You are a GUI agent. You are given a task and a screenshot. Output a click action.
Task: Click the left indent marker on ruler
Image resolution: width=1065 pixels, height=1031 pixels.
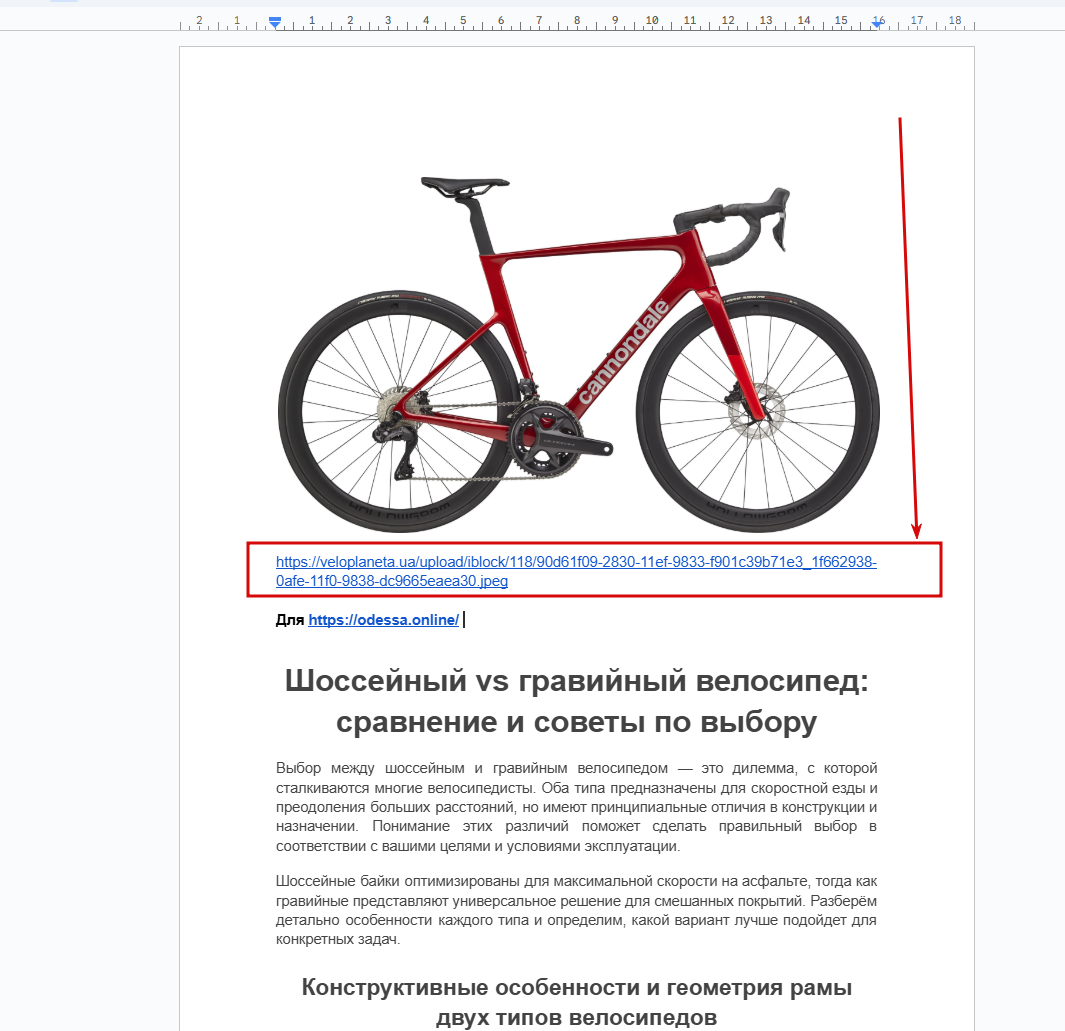pyautogui.click(x=274, y=22)
